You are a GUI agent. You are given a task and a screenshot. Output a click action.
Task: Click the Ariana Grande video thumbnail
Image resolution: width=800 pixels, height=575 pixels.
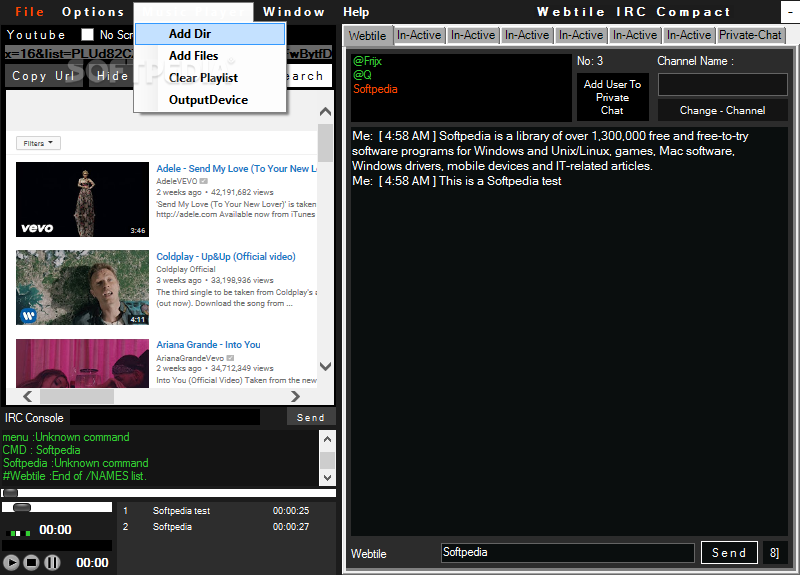pos(82,363)
